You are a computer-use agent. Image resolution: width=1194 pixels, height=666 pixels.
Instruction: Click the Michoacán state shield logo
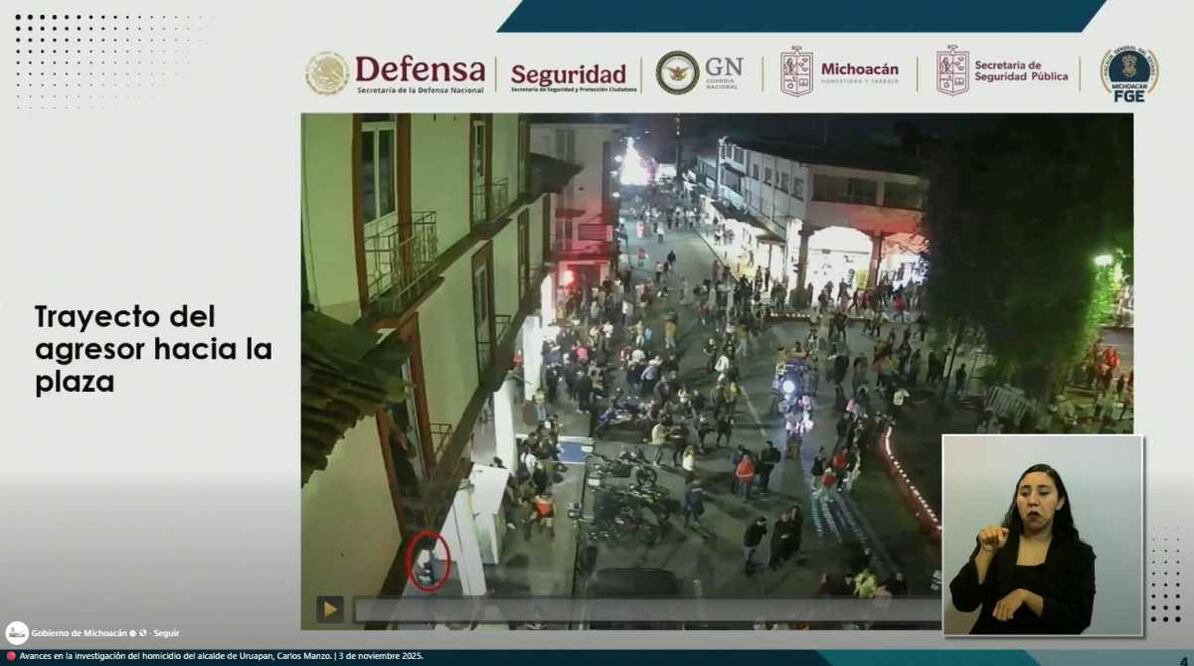(797, 71)
